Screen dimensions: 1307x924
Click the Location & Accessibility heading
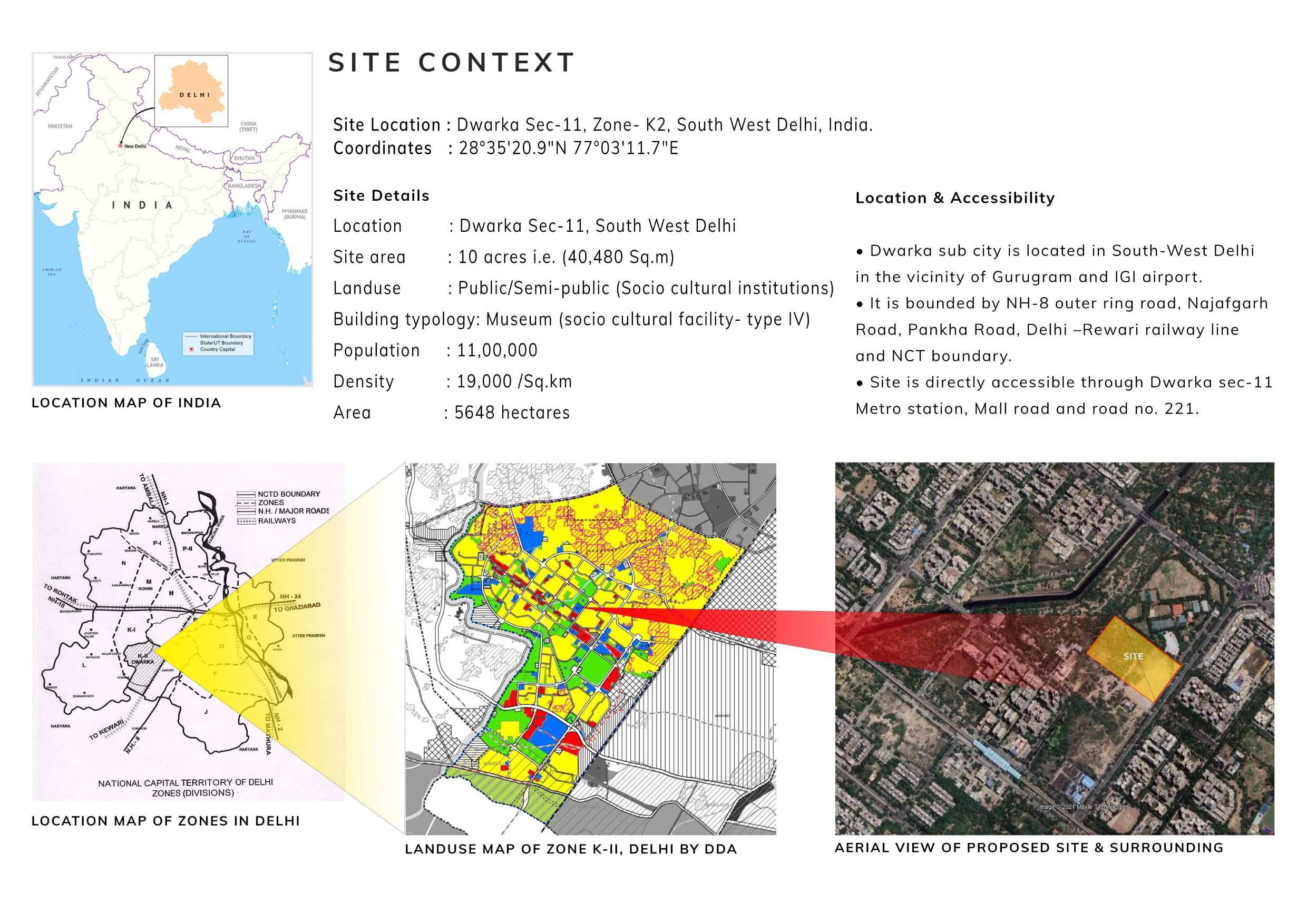coord(954,198)
